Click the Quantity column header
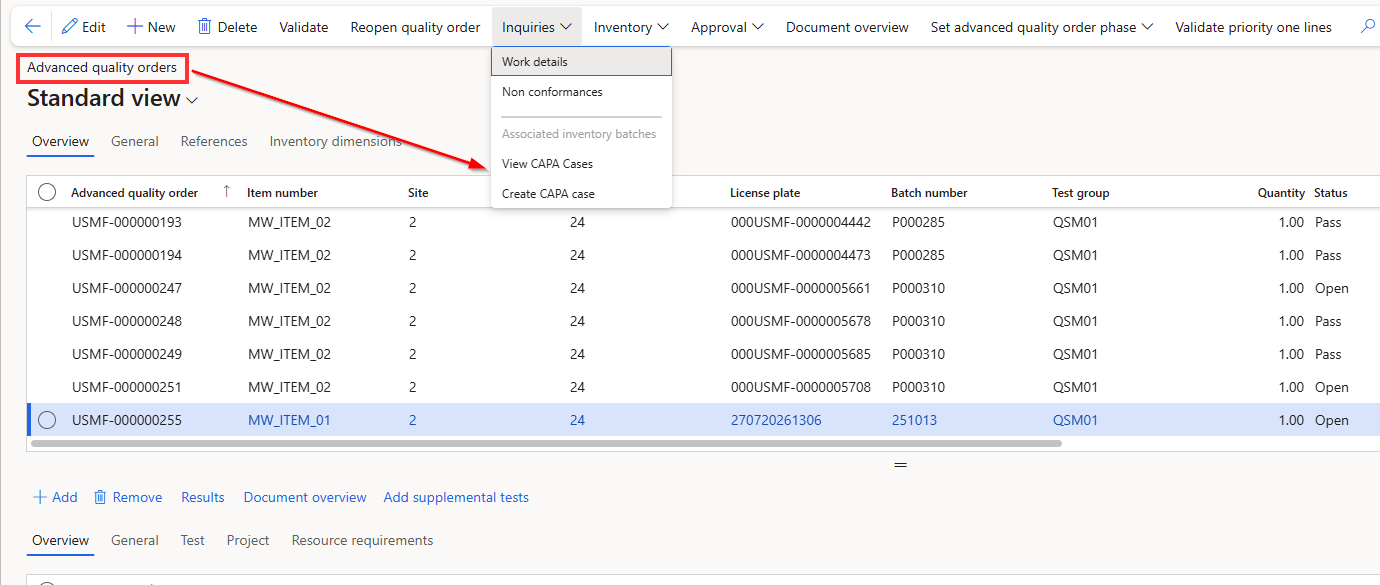The height and width of the screenshot is (585, 1380). coord(1281,192)
